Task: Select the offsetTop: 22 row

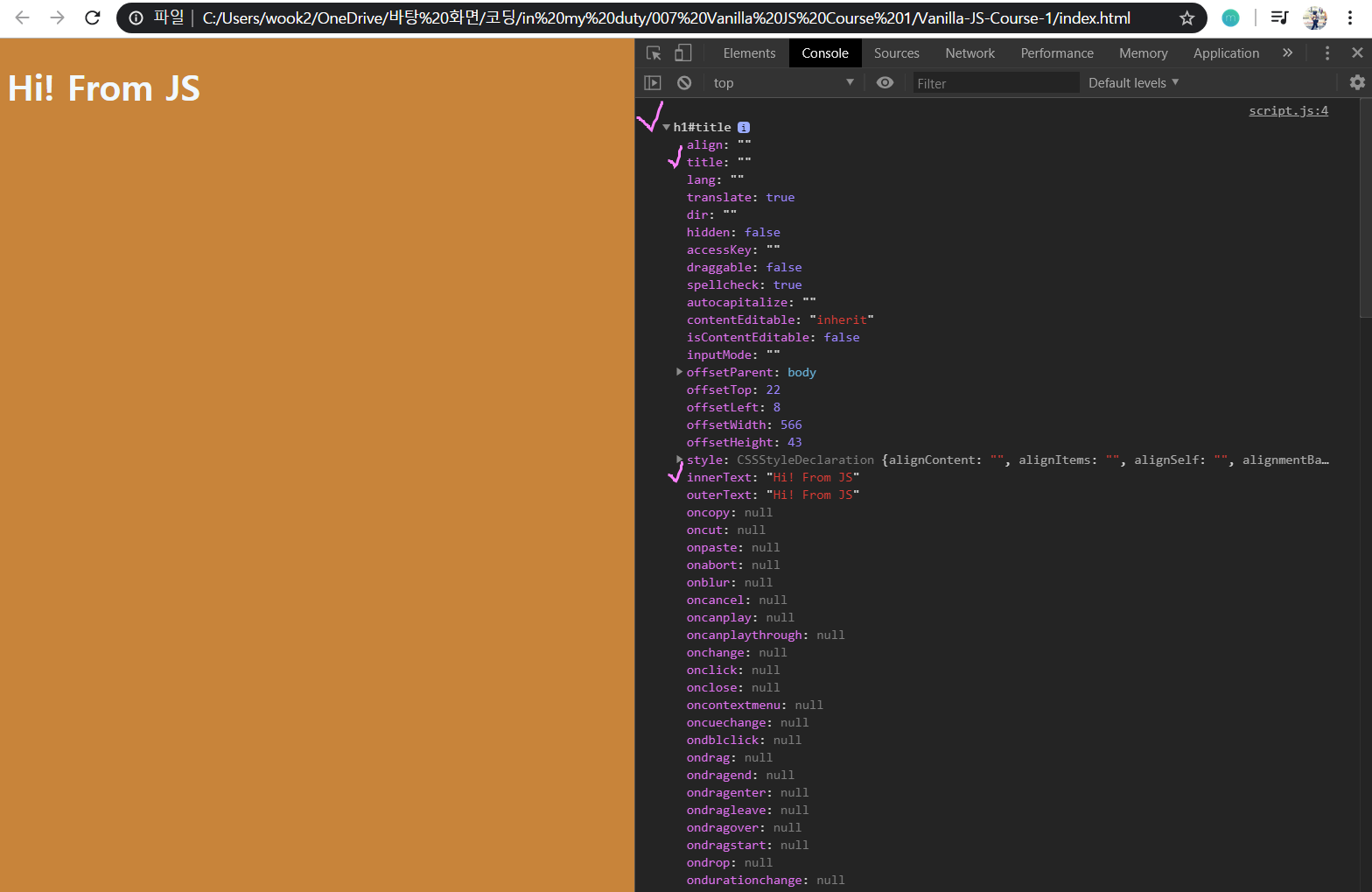Action: 733,390
